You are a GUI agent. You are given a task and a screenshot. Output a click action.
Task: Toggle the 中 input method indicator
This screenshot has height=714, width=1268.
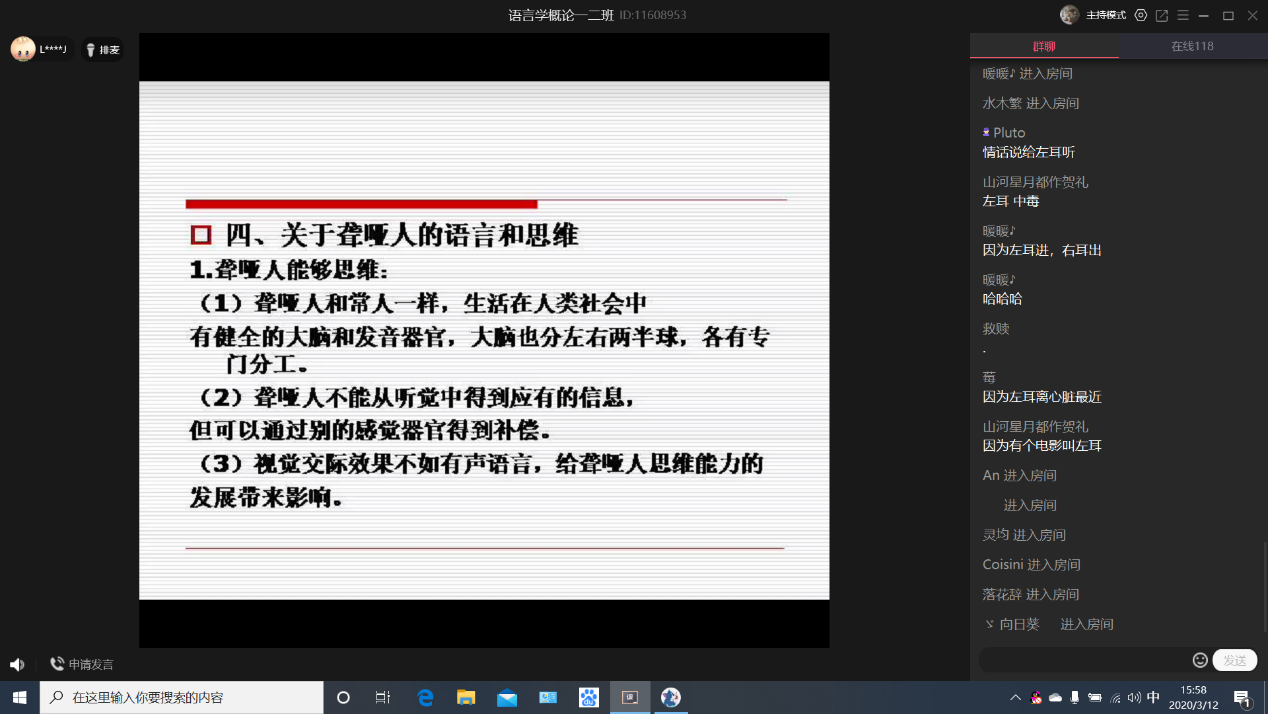pos(1153,698)
